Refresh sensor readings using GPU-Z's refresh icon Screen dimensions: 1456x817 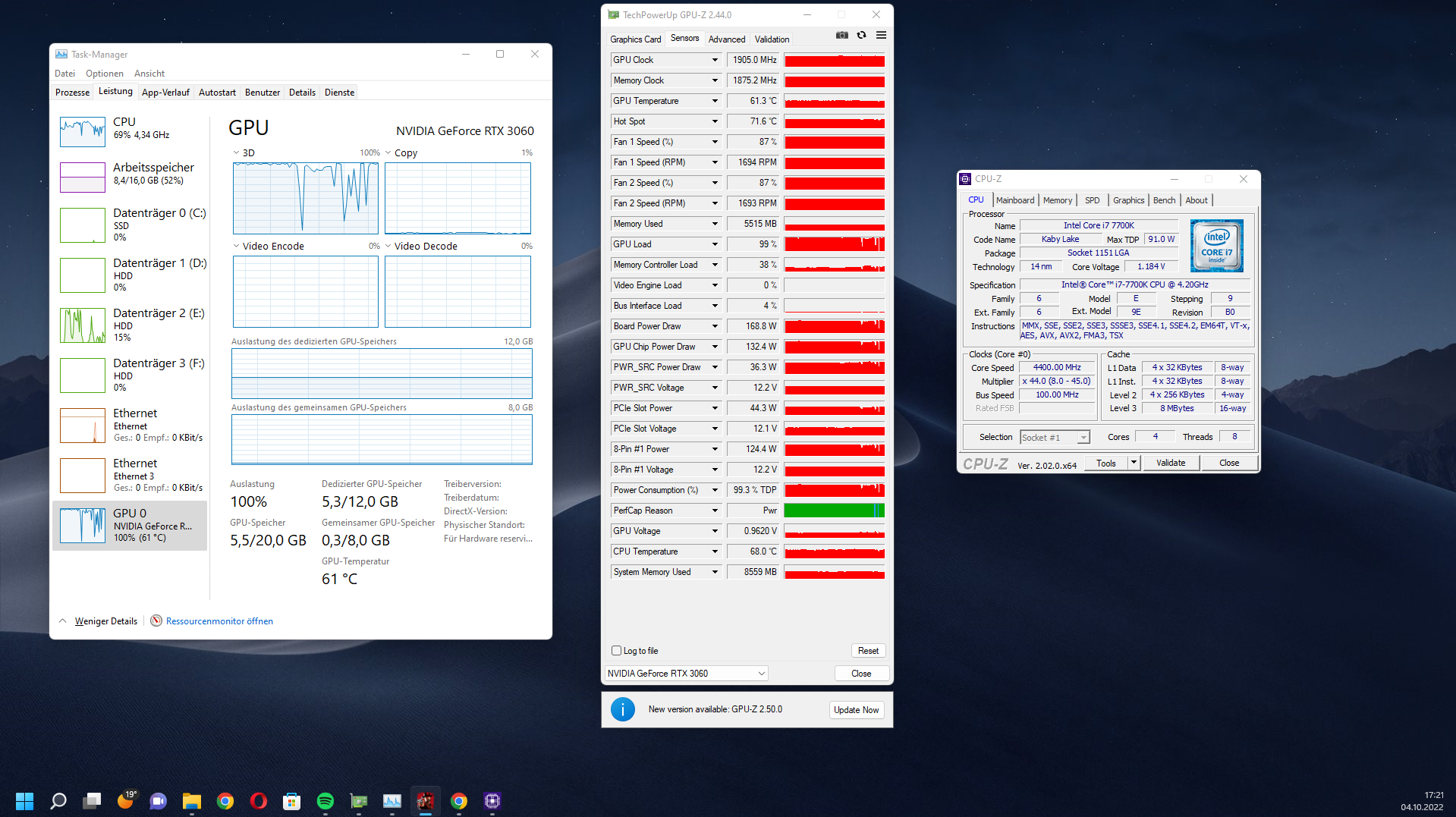861,35
